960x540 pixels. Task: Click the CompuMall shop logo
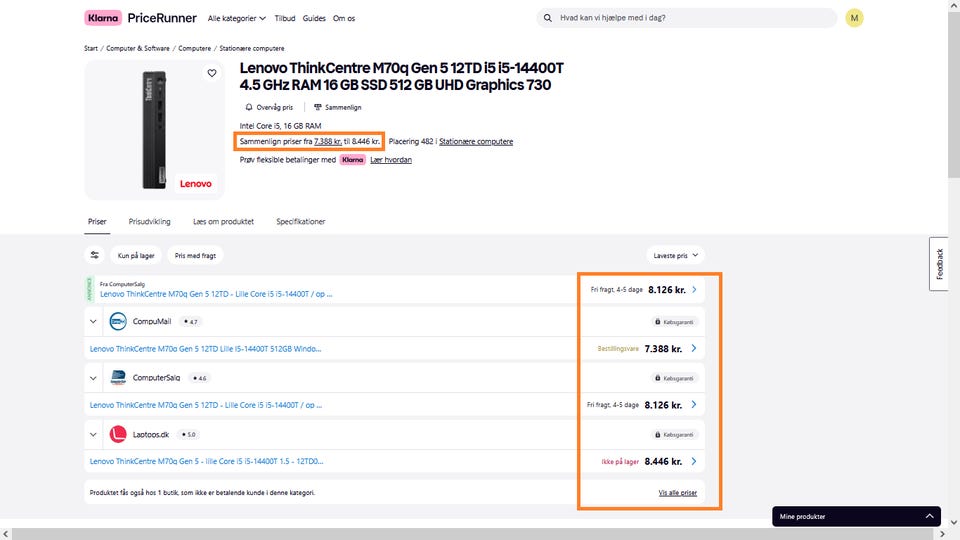118,321
